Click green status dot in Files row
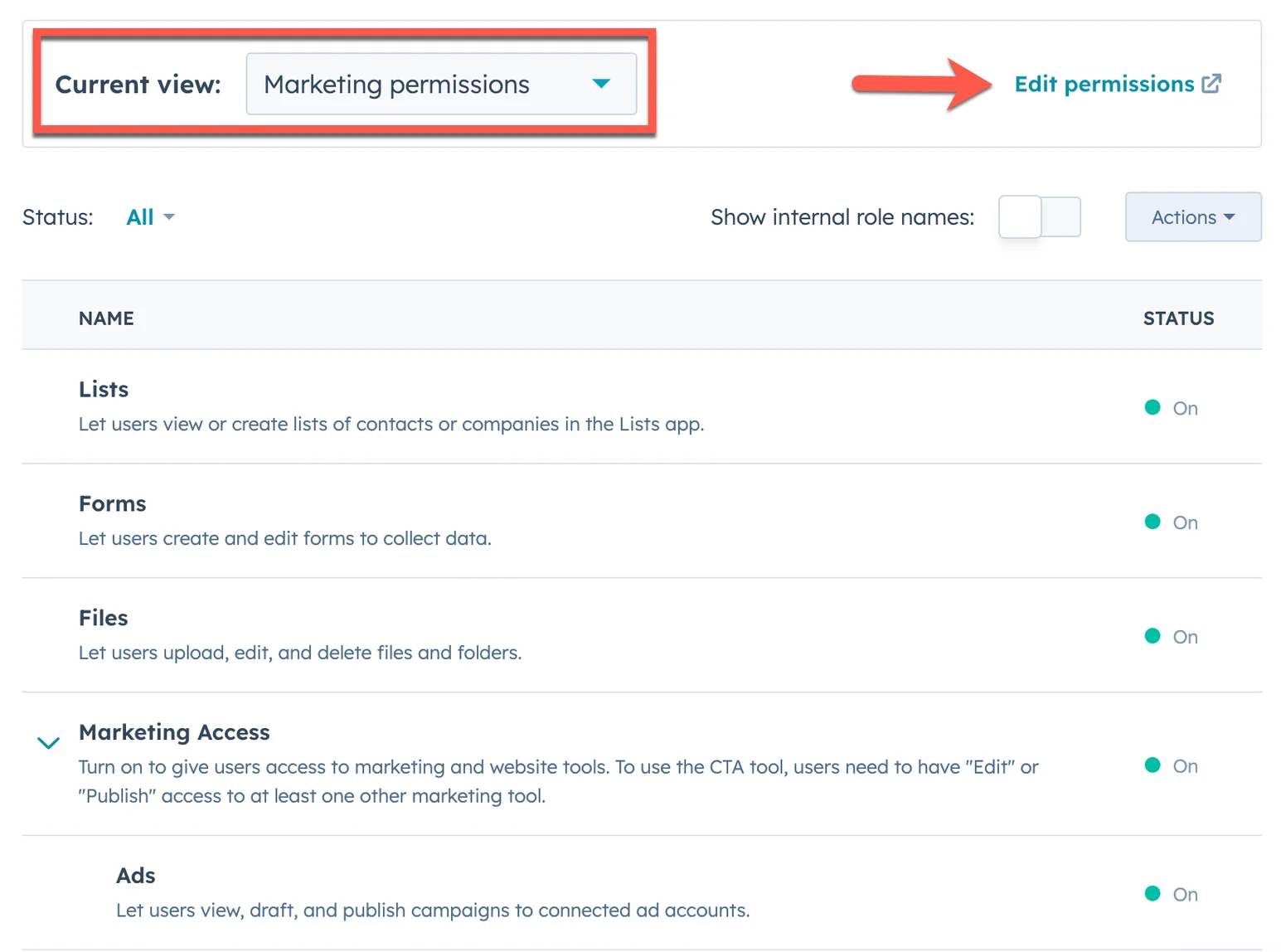 pyautogui.click(x=1152, y=636)
